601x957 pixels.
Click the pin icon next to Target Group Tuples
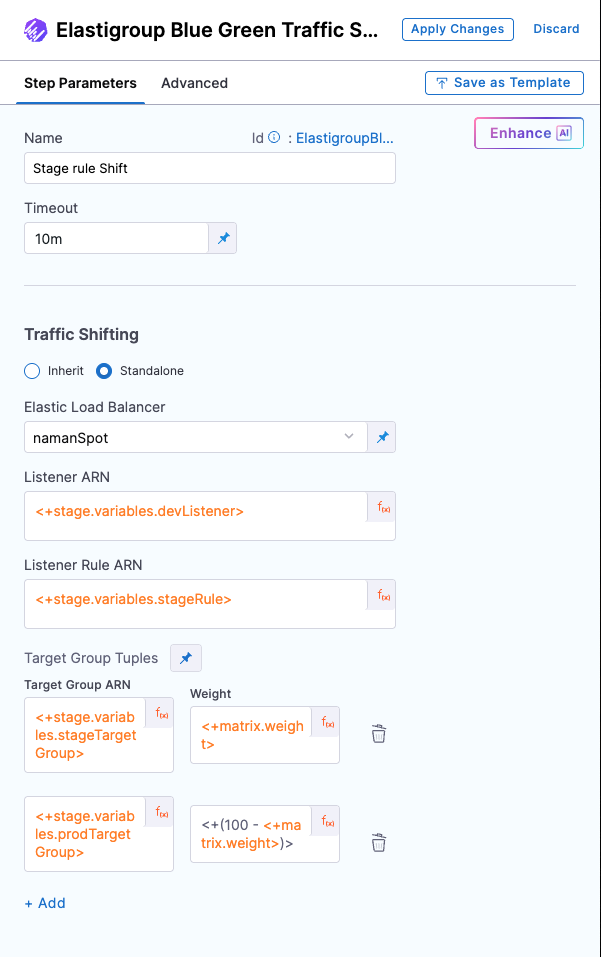pyautogui.click(x=186, y=658)
